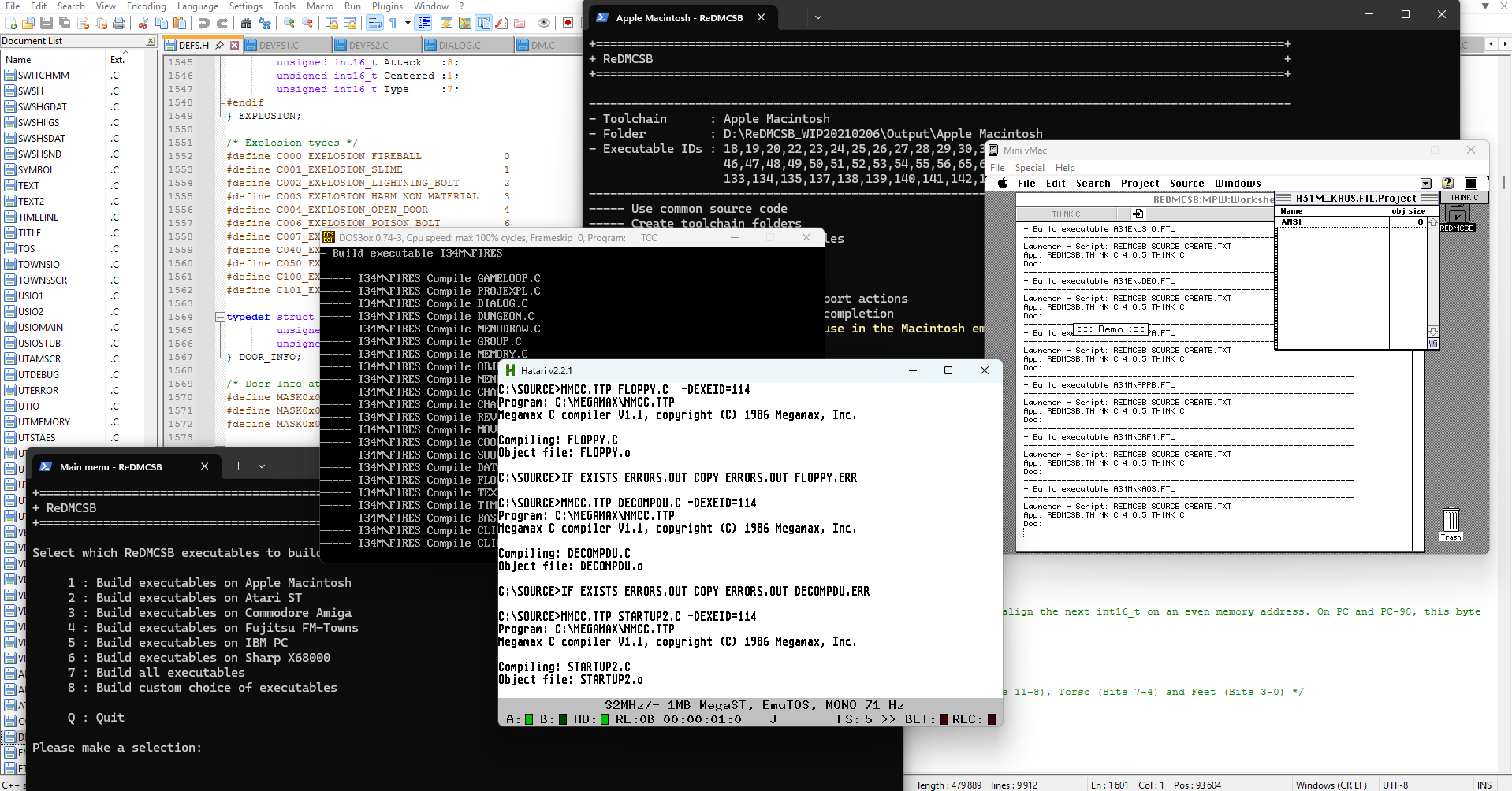The height and width of the screenshot is (791, 1512).
Task: Open Replace with the toolbar icon
Action: [x=265, y=23]
